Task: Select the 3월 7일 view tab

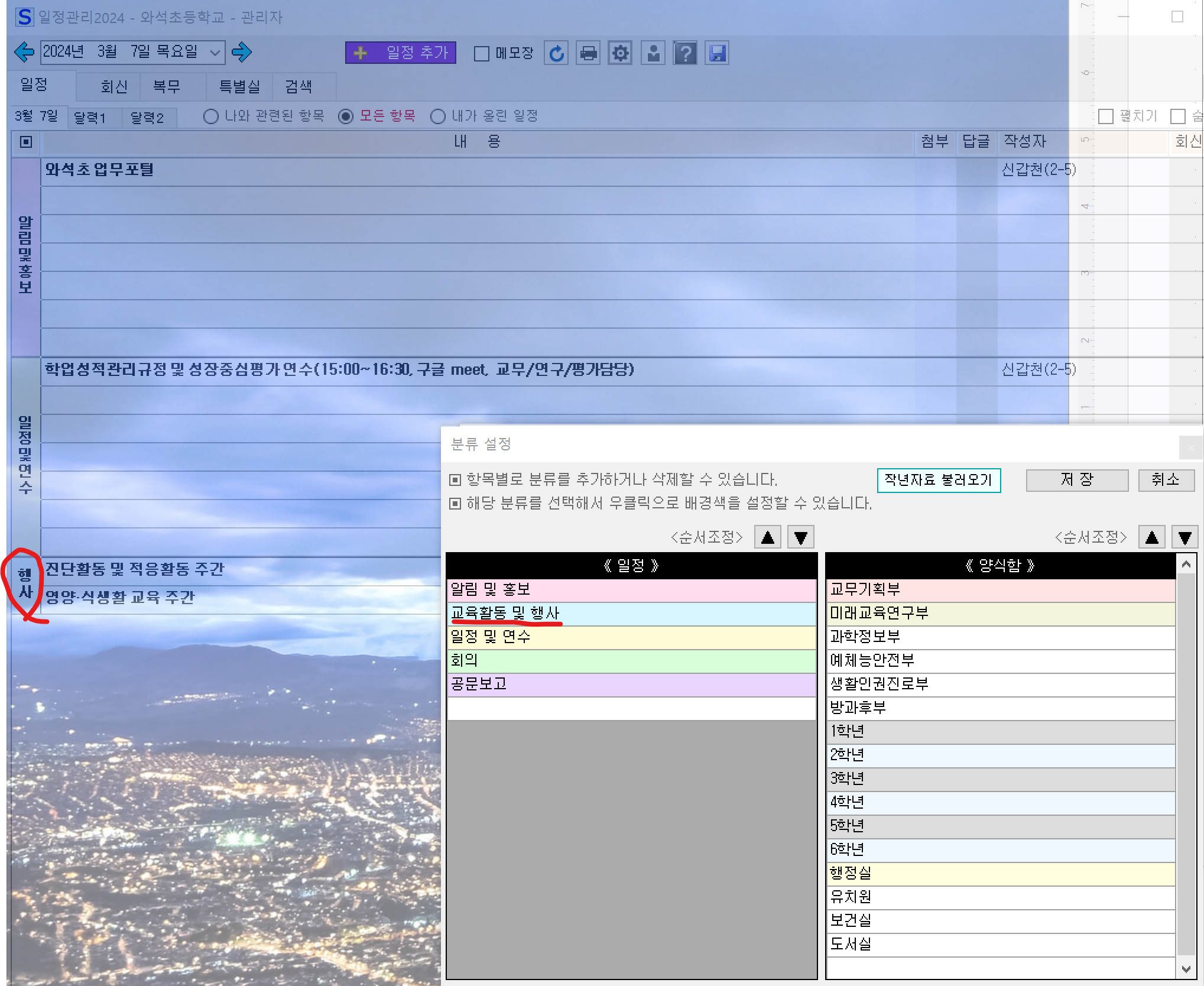Action: pos(37,116)
